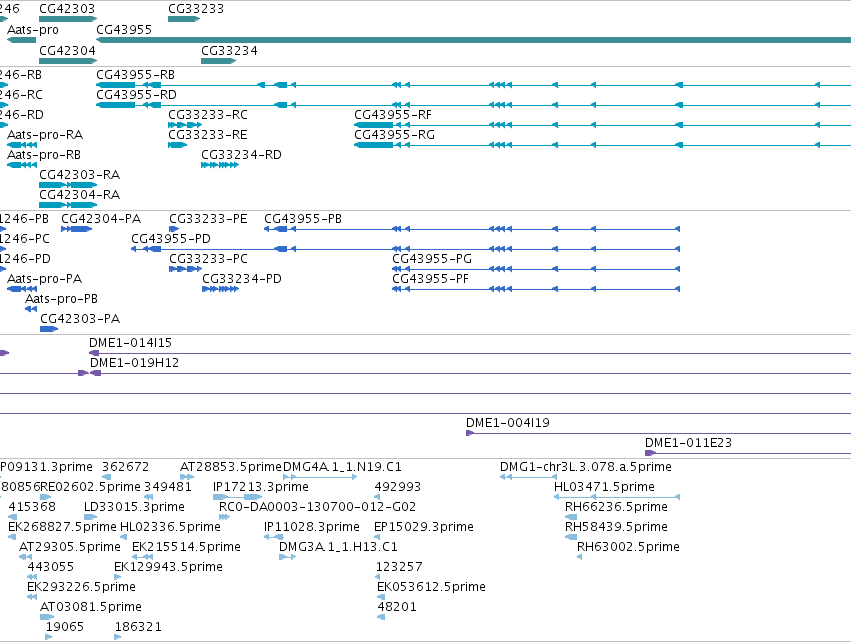Click EST 123257
851x642 pixels.
tap(399, 567)
